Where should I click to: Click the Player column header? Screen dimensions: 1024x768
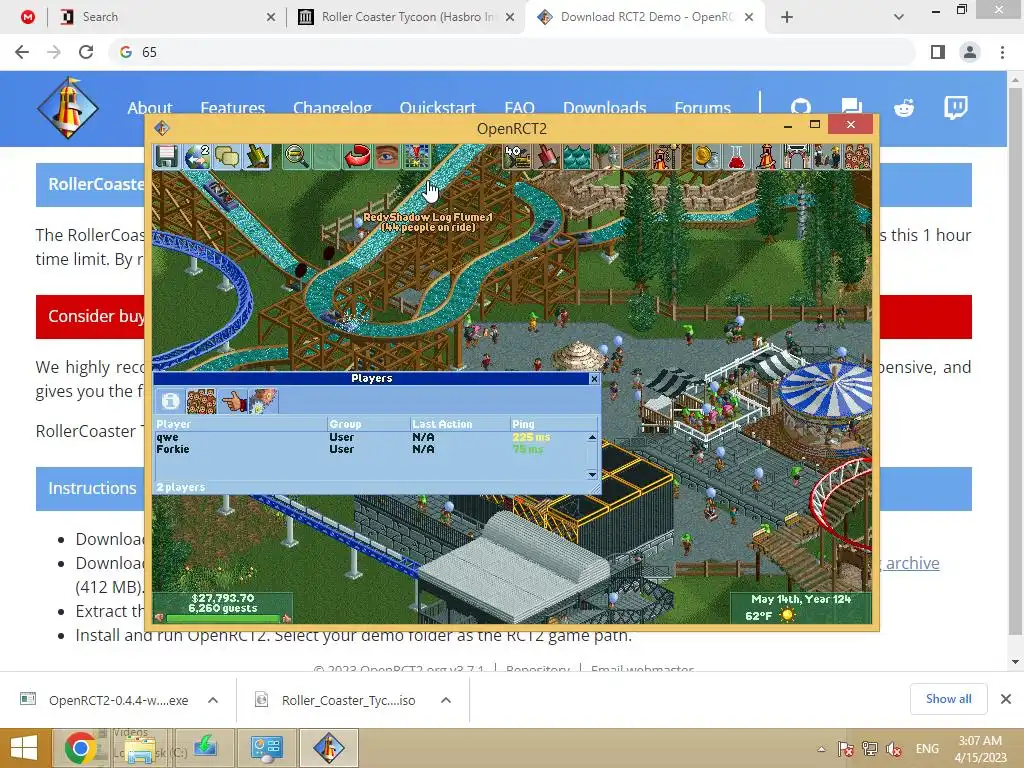[240, 424]
